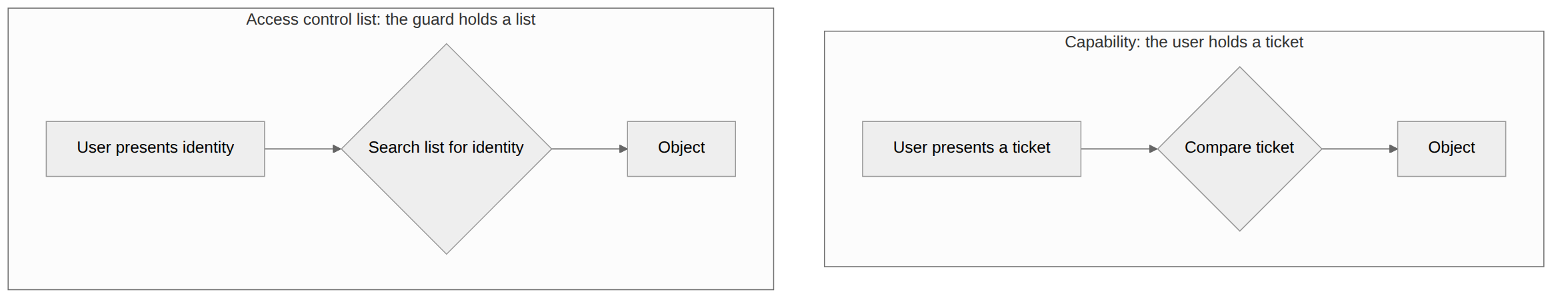Select the Object box in the Capability group
1568x302 pixels.
point(1451,149)
